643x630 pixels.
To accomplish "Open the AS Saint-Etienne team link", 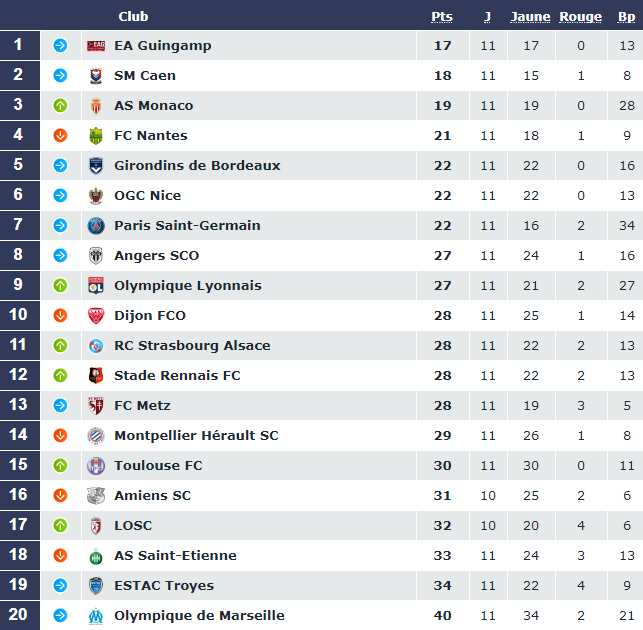I will coord(175,556).
